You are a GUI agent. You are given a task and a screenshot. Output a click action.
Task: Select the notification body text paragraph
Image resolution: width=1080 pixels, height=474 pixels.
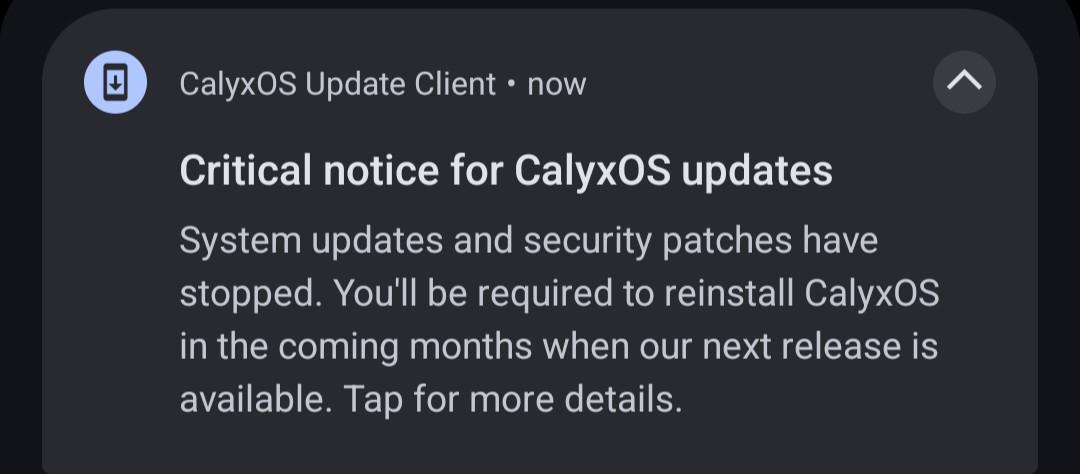(x=559, y=320)
